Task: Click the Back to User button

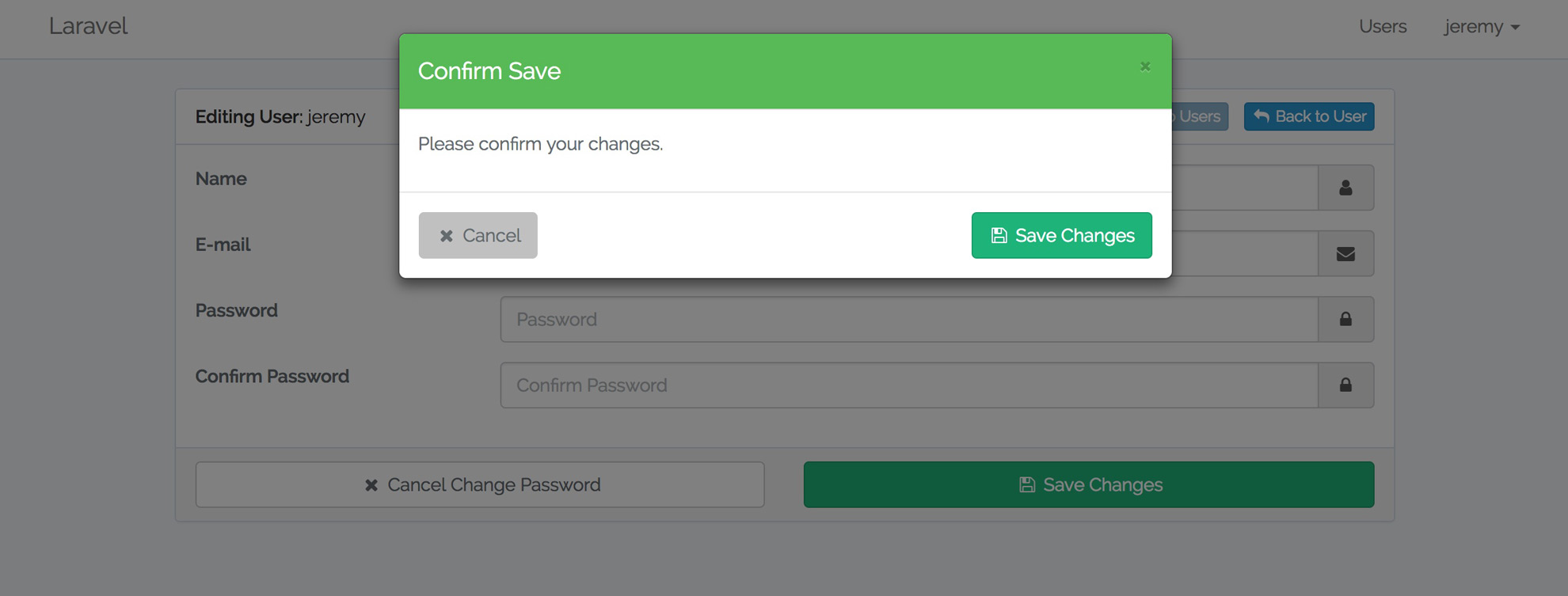Action: (x=1309, y=116)
